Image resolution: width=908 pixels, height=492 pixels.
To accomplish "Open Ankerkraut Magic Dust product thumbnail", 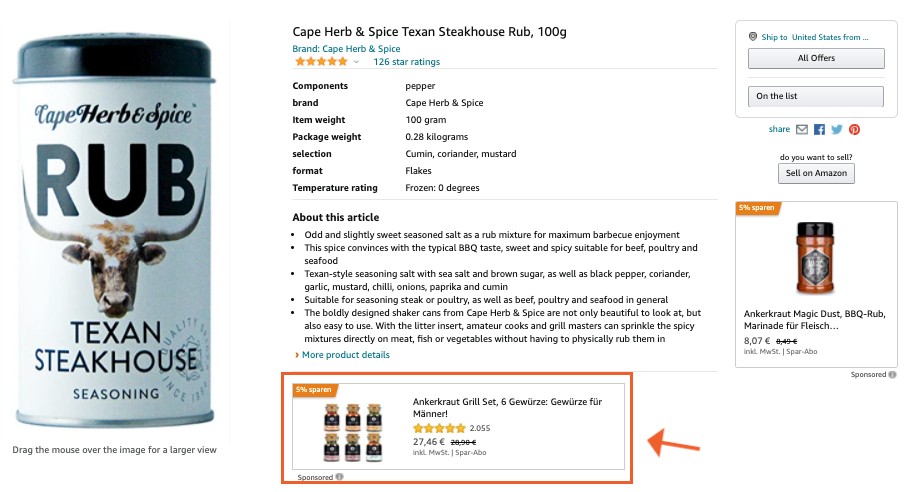I will 808,256.
